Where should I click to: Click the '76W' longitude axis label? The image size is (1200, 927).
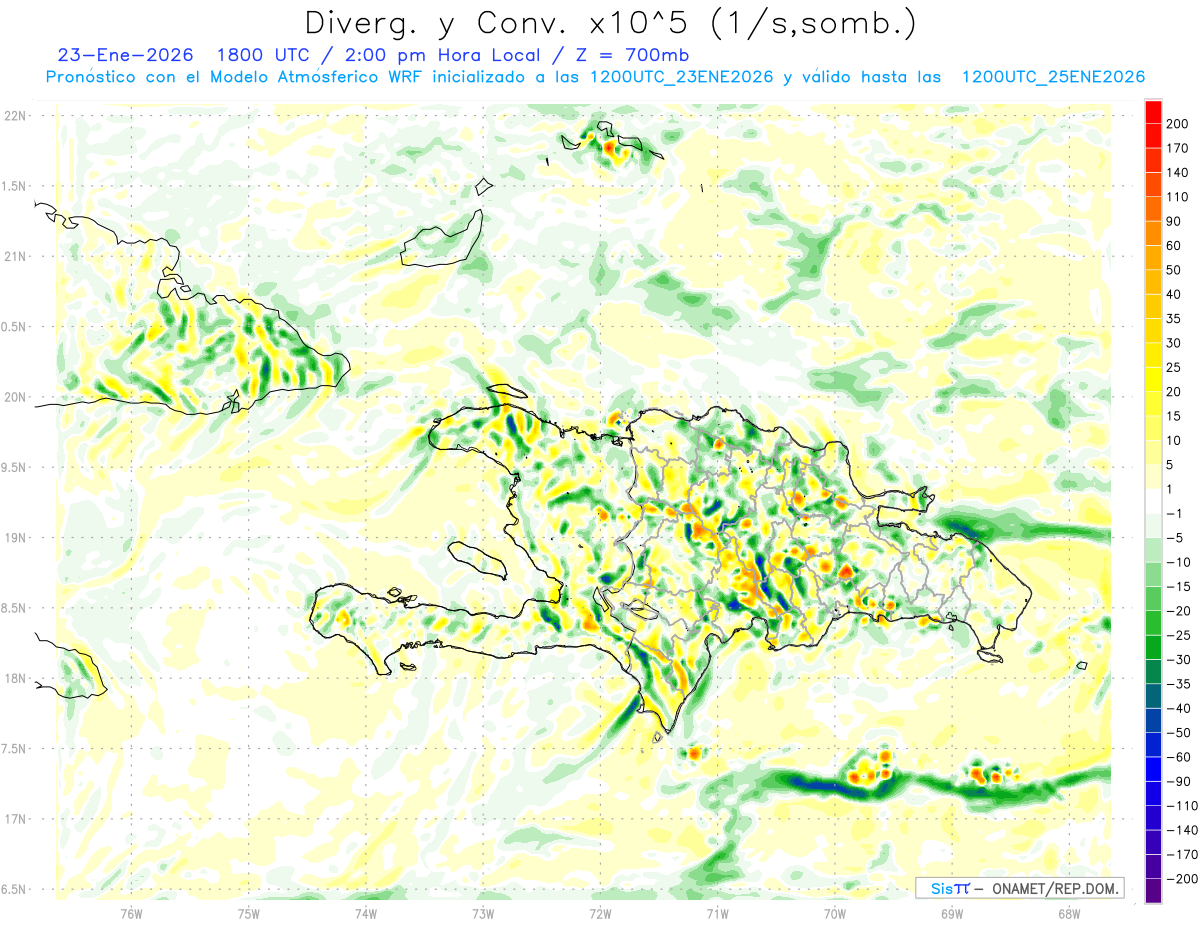(x=131, y=914)
